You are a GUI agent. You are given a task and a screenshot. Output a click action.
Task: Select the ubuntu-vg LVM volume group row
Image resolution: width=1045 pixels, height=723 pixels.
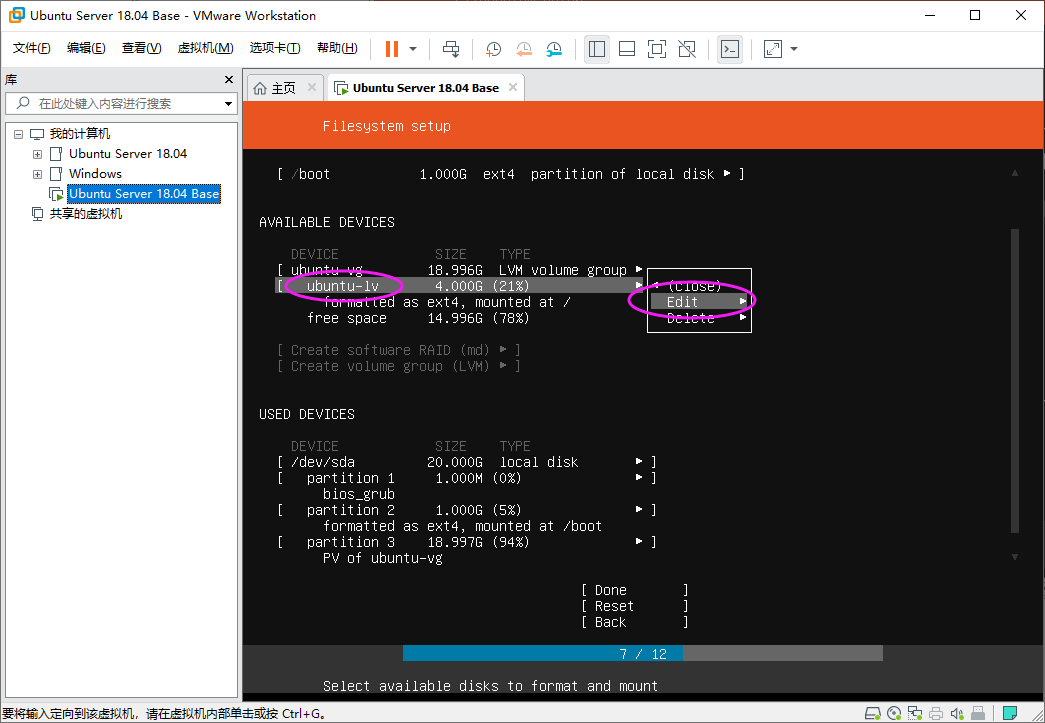click(460, 270)
